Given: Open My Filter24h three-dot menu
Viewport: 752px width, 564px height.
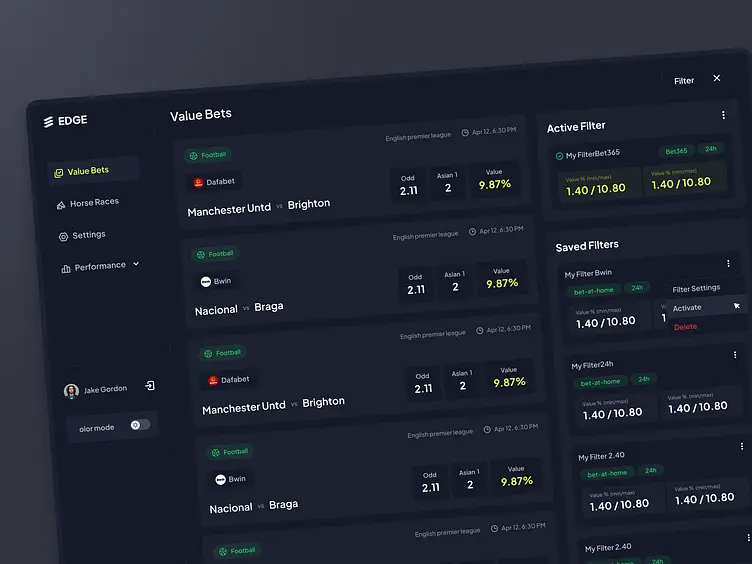Looking at the screenshot, I should (x=735, y=355).
